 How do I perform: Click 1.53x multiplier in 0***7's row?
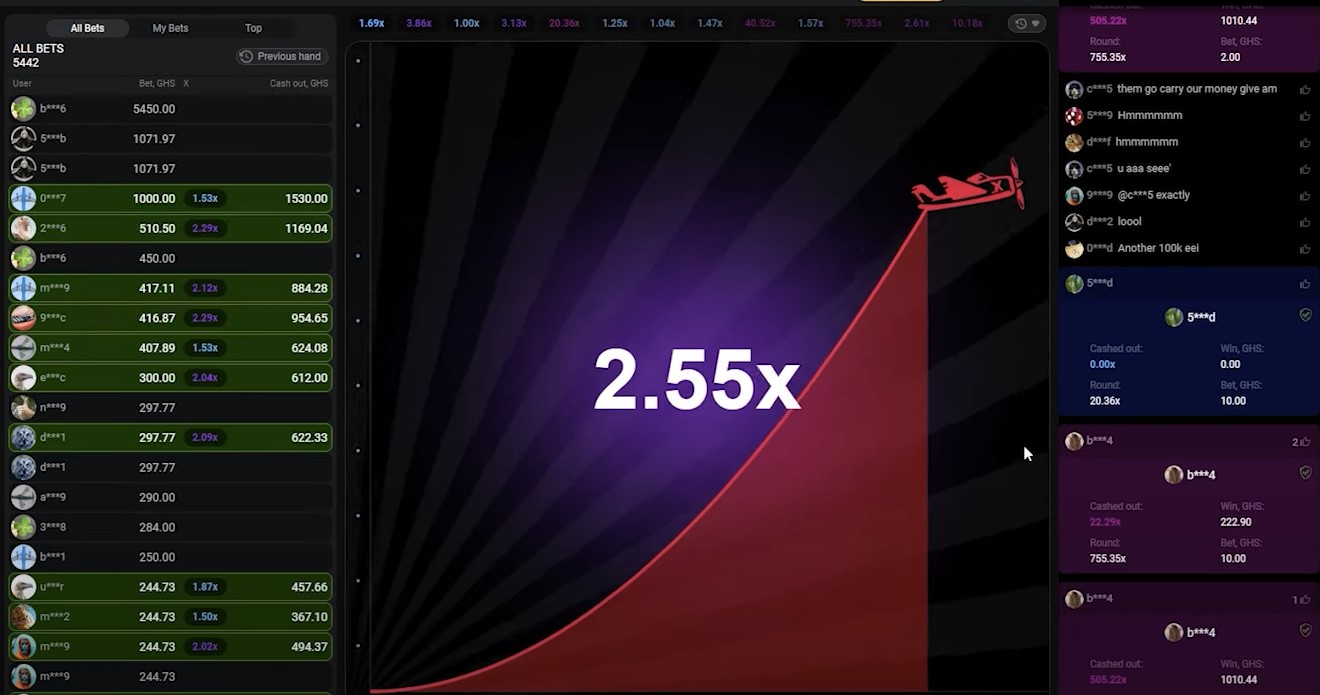[205, 199]
